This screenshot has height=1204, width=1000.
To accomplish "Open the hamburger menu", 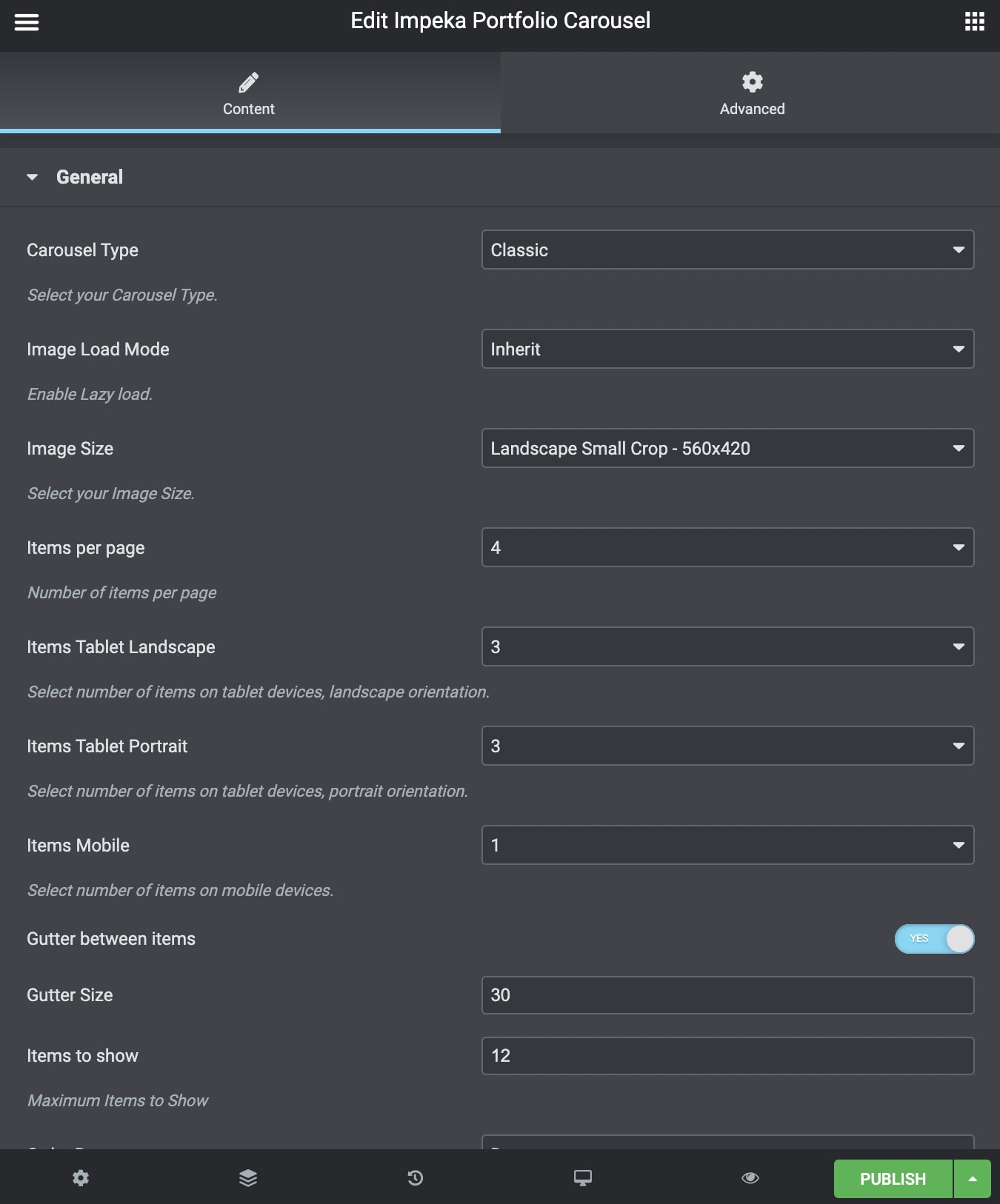I will [x=27, y=22].
